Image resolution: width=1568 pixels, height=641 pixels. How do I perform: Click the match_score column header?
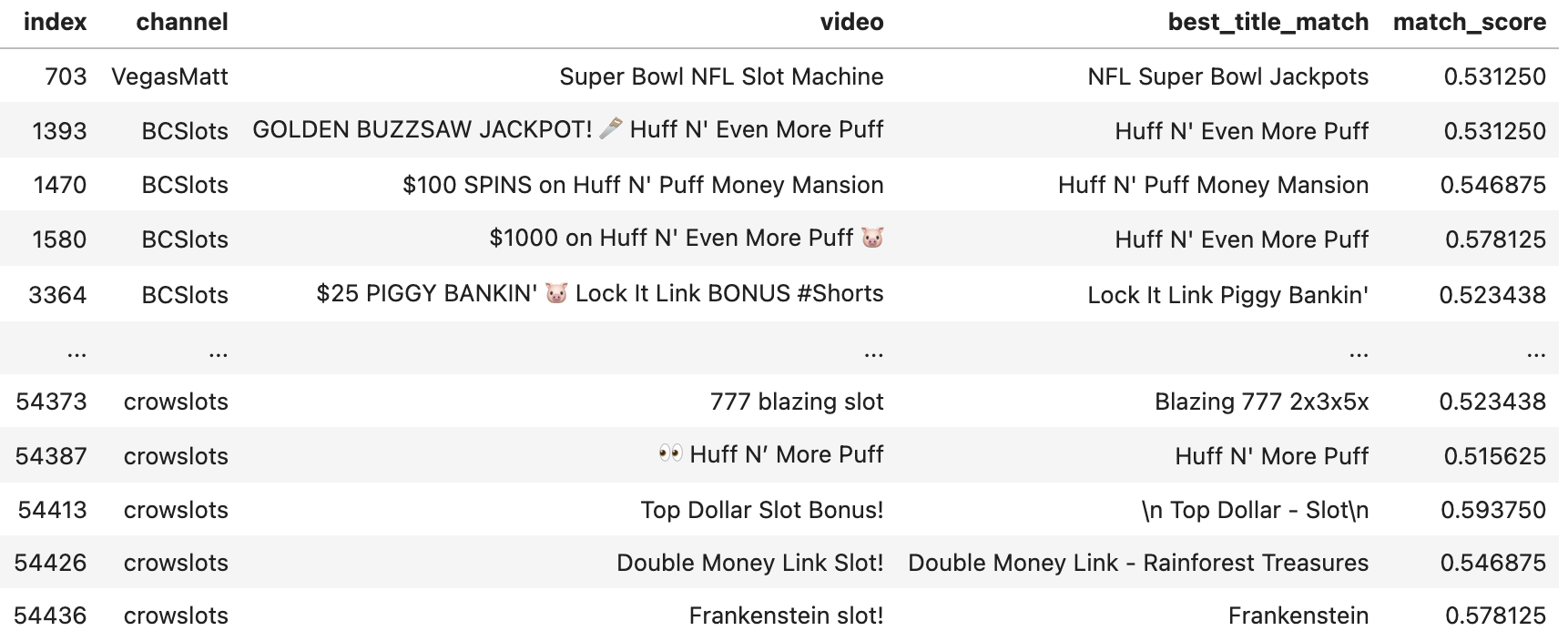(1469, 23)
